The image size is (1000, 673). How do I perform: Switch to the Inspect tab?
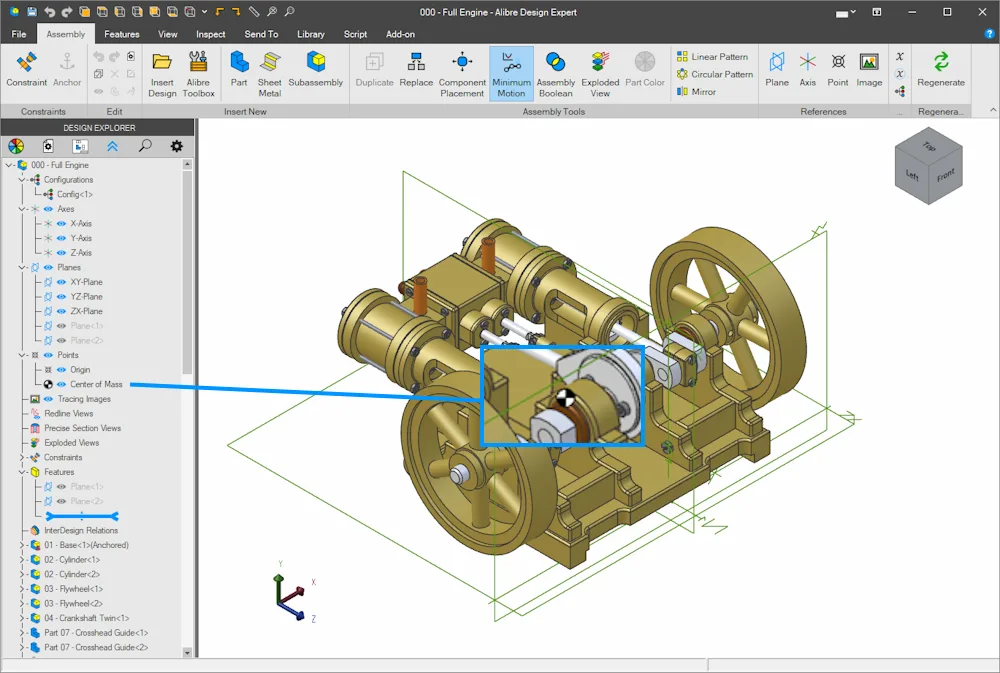click(x=210, y=34)
